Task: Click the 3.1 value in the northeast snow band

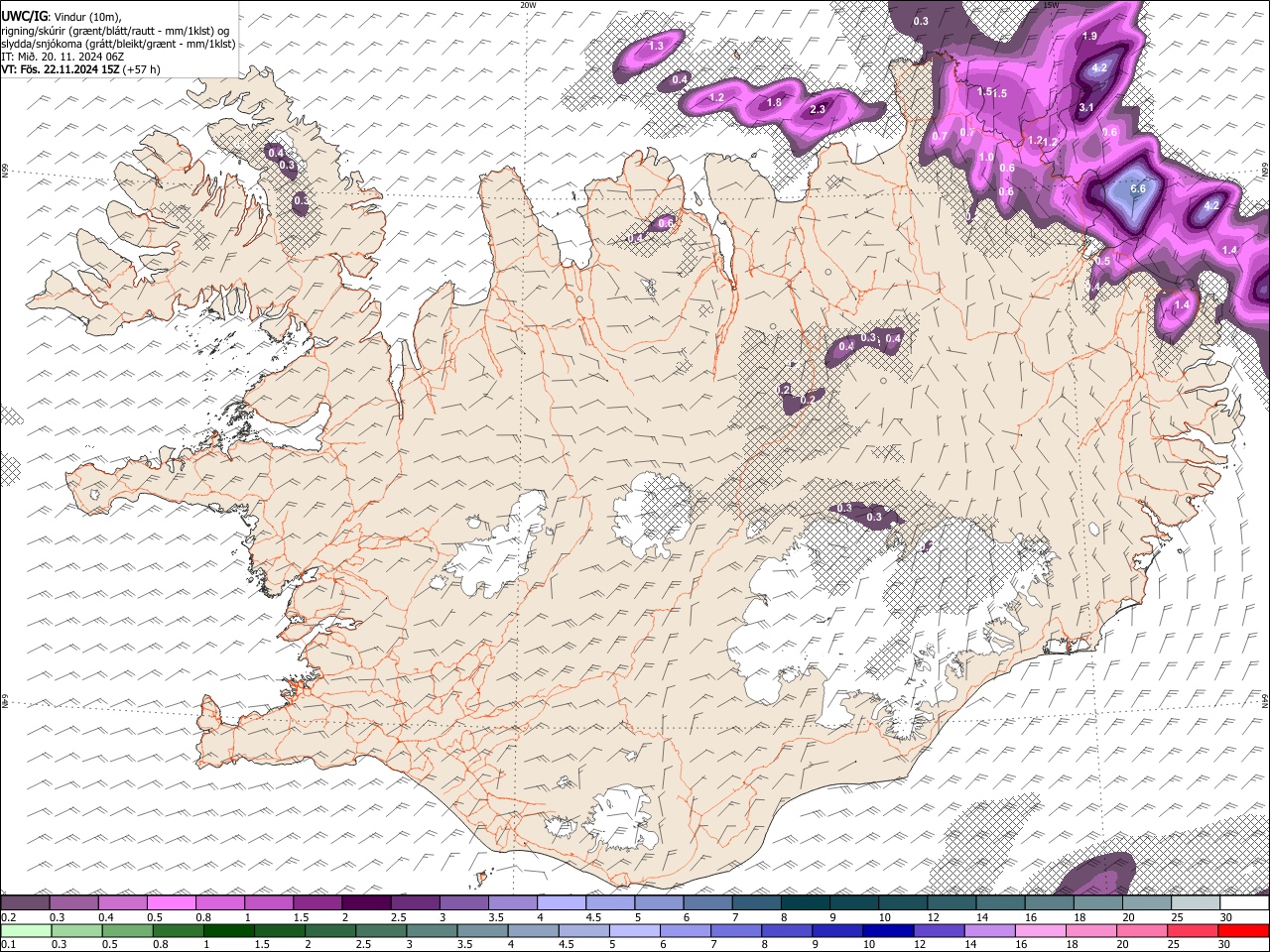Action: point(1086,107)
